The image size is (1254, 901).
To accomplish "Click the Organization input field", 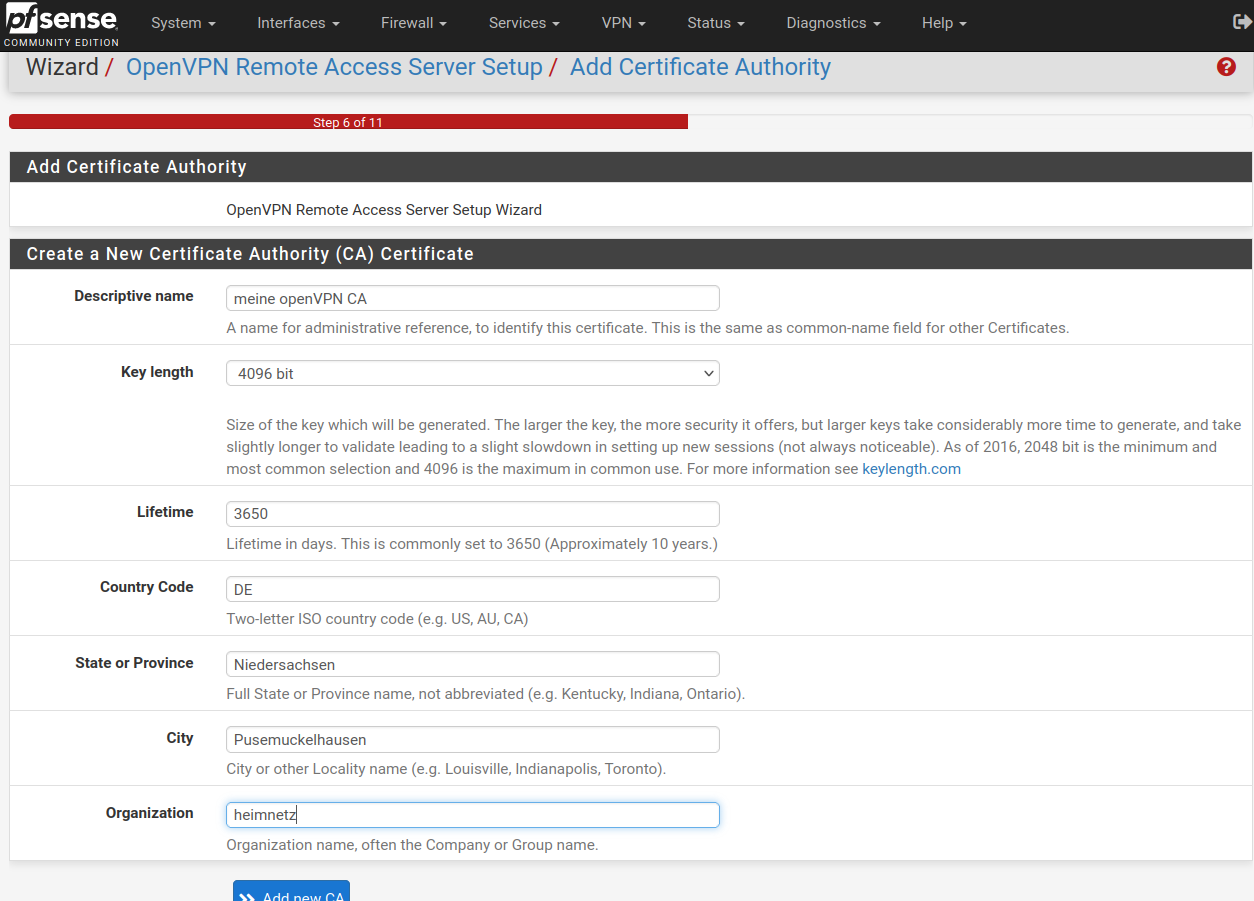I will 473,815.
